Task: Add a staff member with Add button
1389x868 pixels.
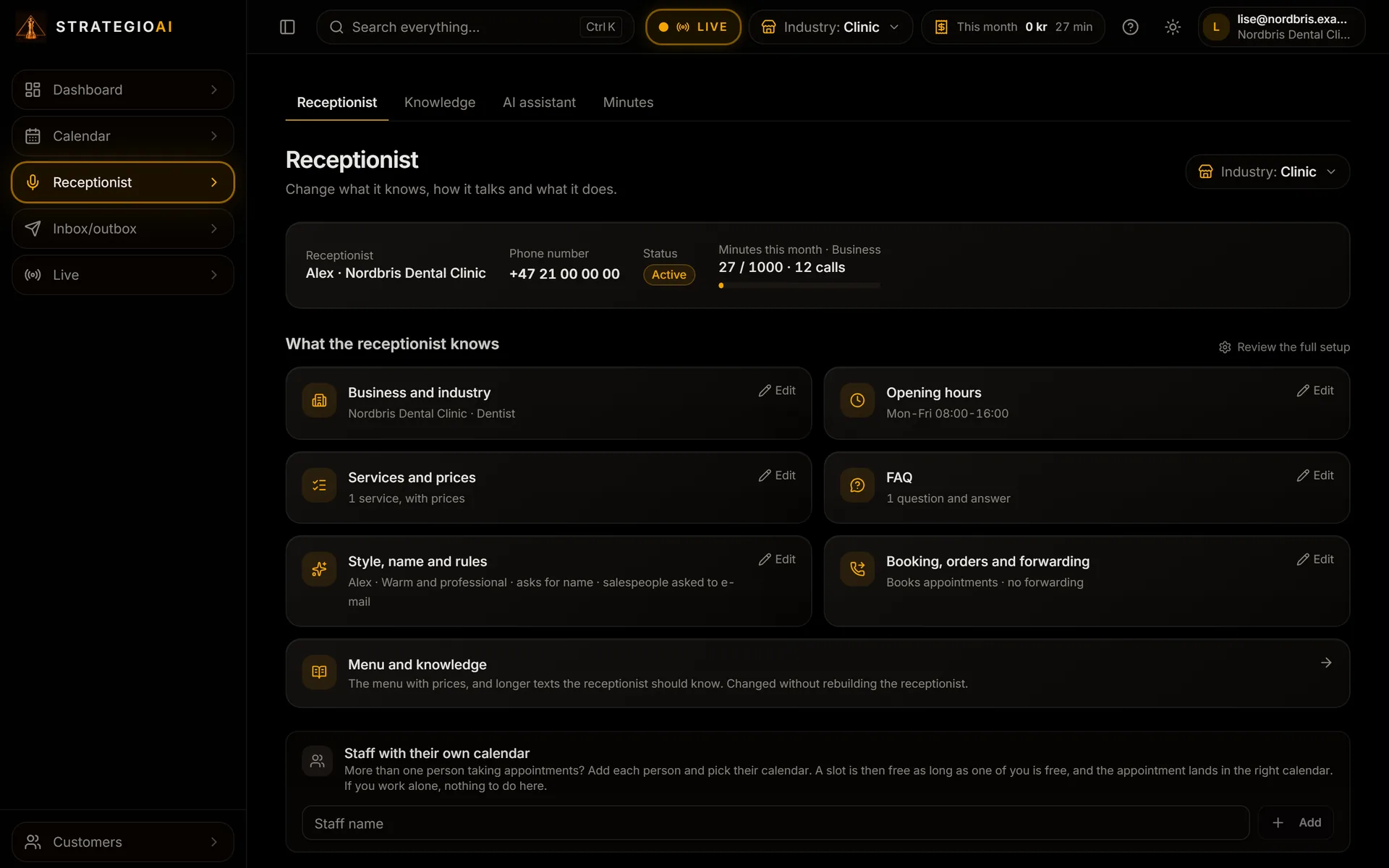Action: [x=1296, y=823]
